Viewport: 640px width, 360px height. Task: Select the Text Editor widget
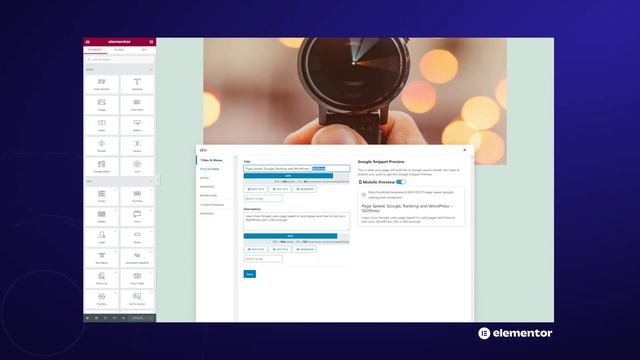coord(137,105)
